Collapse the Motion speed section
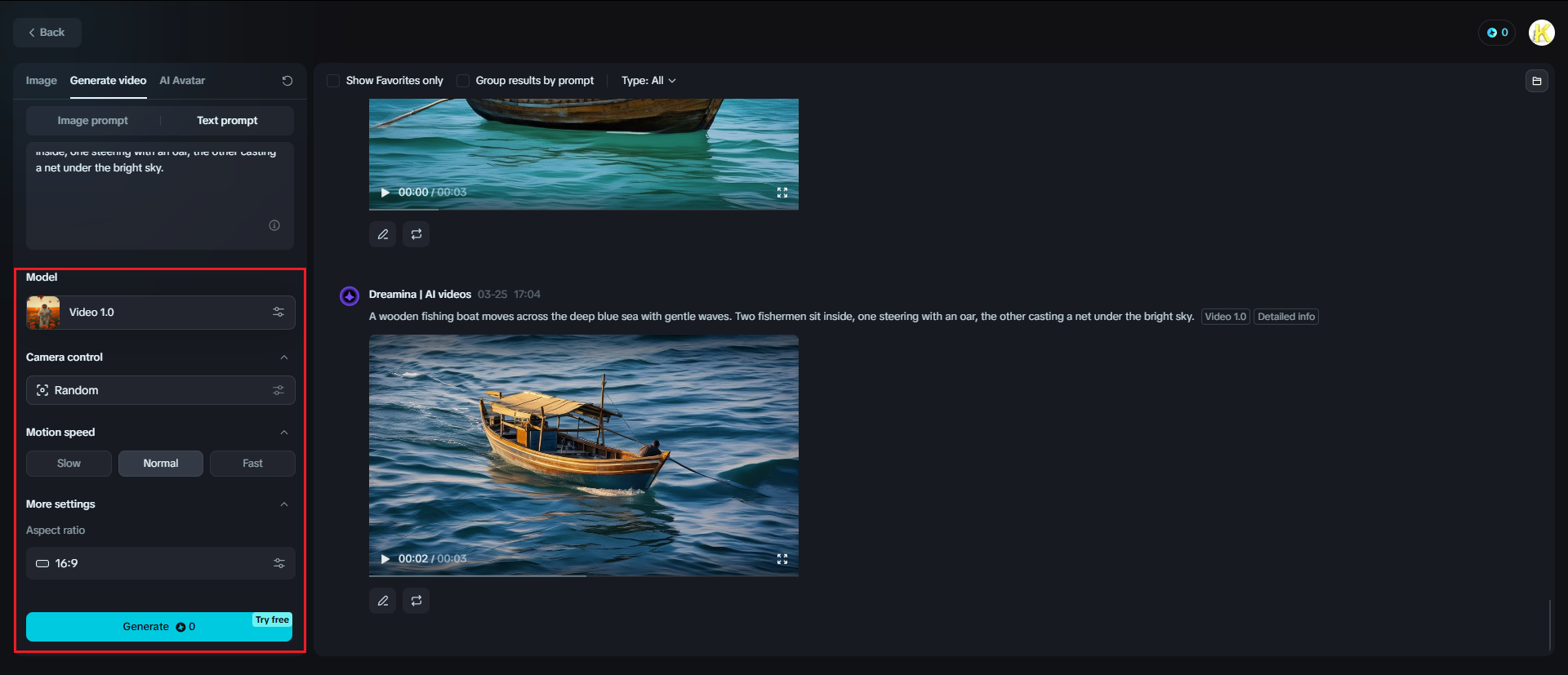Viewport: 1568px width, 675px height. pyautogui.click(x=284, y=433)
